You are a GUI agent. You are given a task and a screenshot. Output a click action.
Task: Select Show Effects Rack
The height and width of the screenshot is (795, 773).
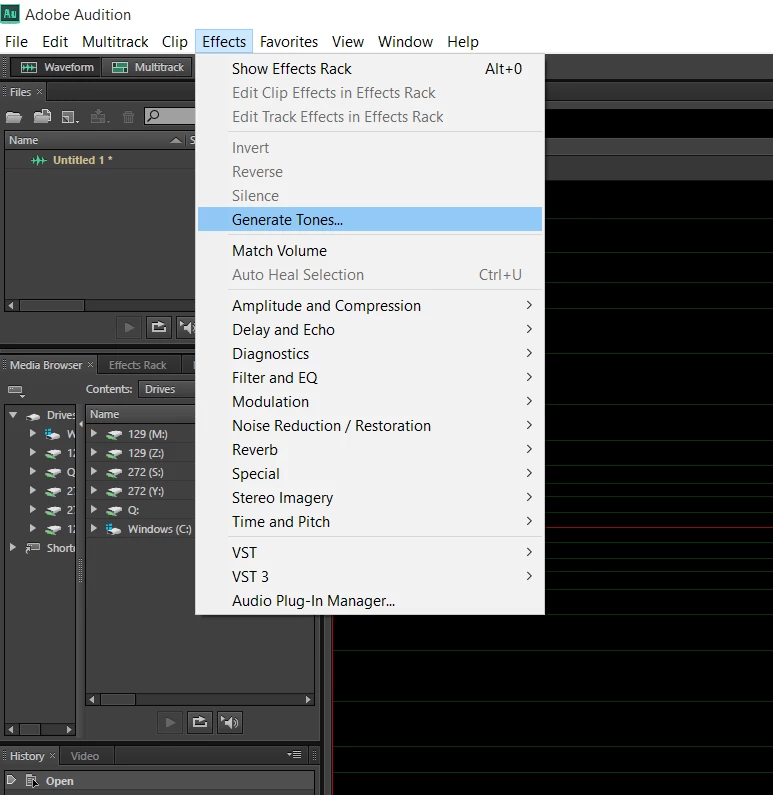click(x=370, y=69)
